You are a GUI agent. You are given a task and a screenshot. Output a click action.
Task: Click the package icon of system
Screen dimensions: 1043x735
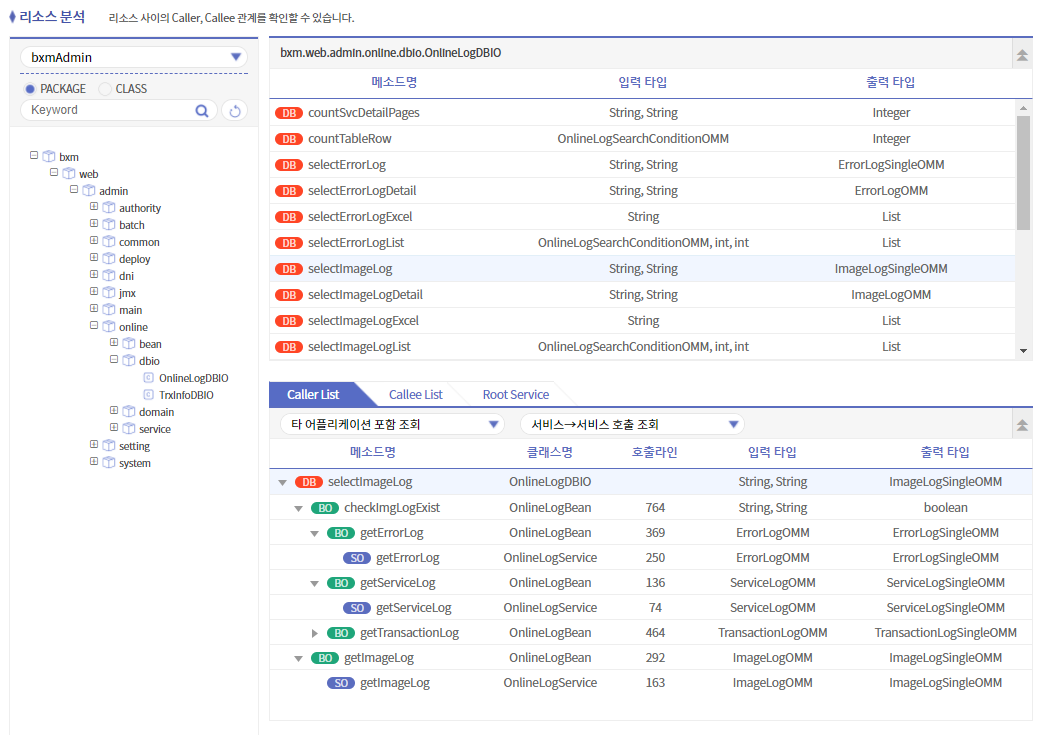tap(109, 463)
